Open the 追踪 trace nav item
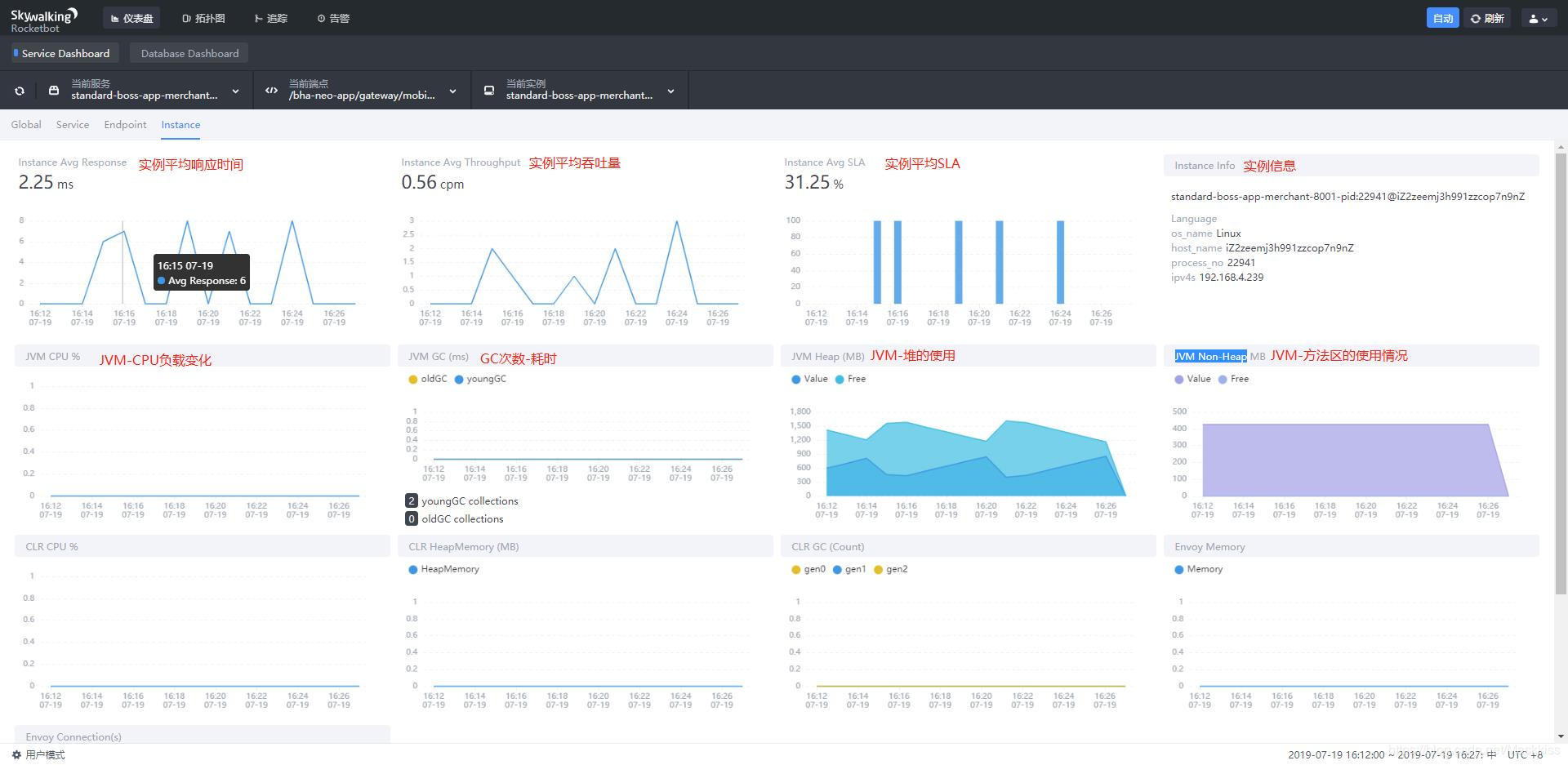Viewport: 1568px width, 765px height. pos(271,18)
